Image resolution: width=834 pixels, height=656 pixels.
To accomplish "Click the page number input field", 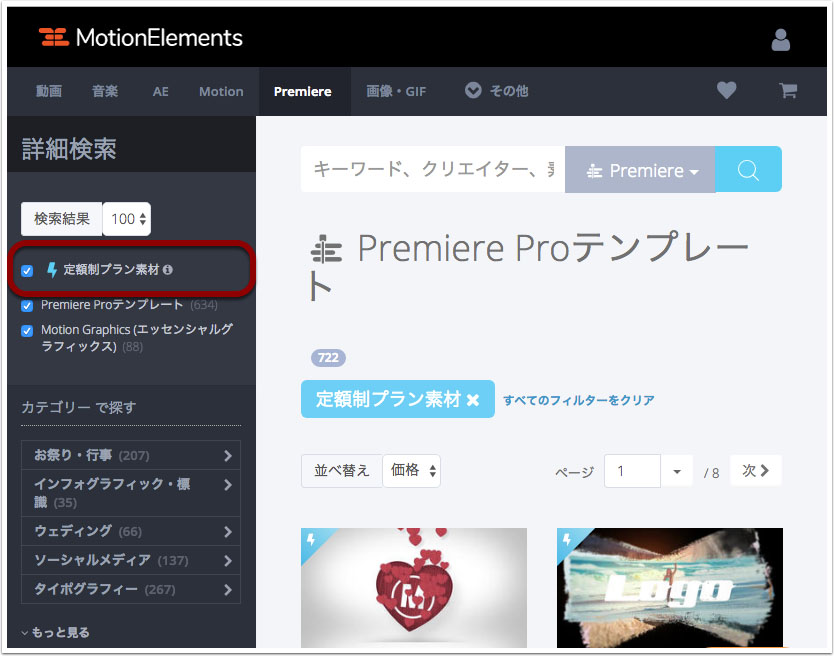I will [632, 471].
